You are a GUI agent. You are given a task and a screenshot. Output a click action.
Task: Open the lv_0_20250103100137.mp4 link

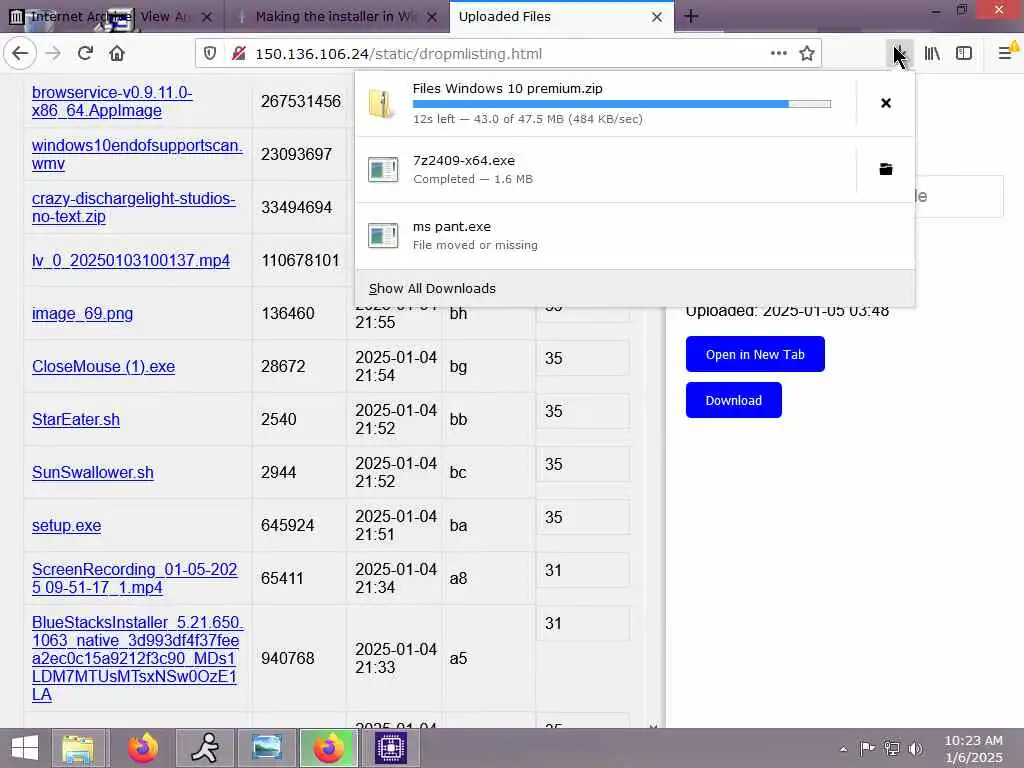(x=131, y=261)
